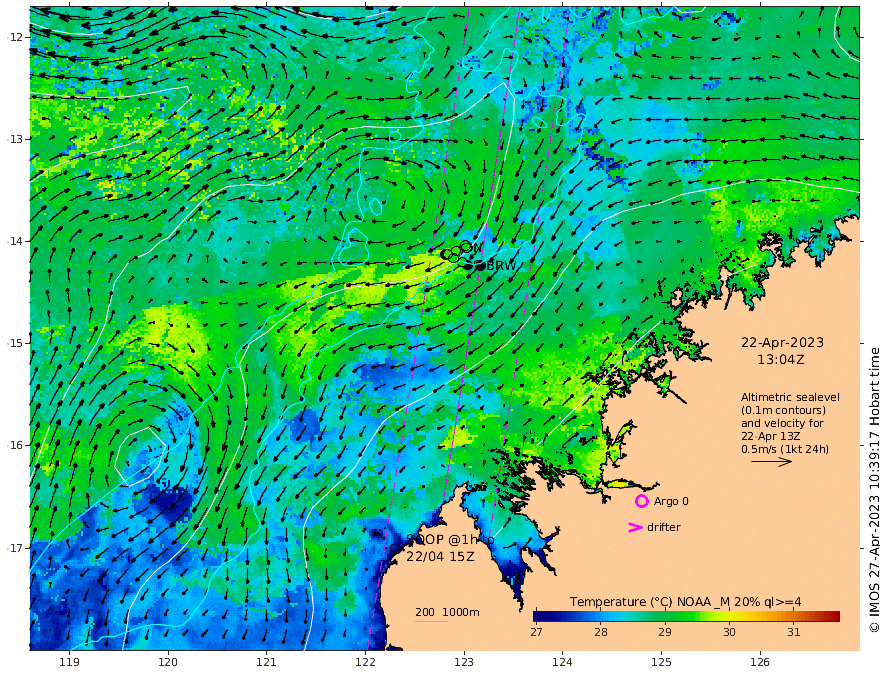880x680 pixels.
Task: Click the 31 color bar tick label
Action: [793, 632]
